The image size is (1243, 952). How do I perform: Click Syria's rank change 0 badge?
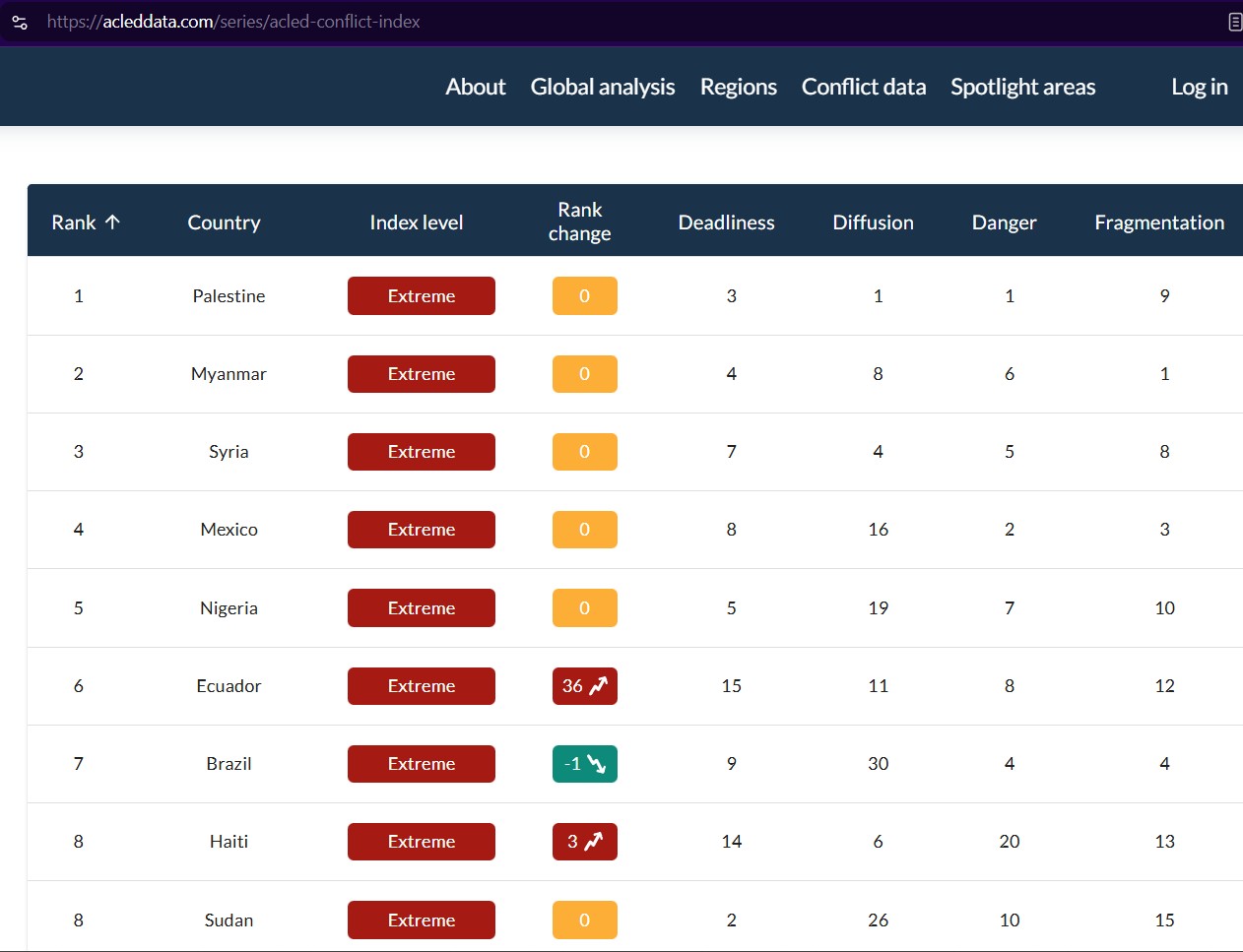[x=585, y=452]
